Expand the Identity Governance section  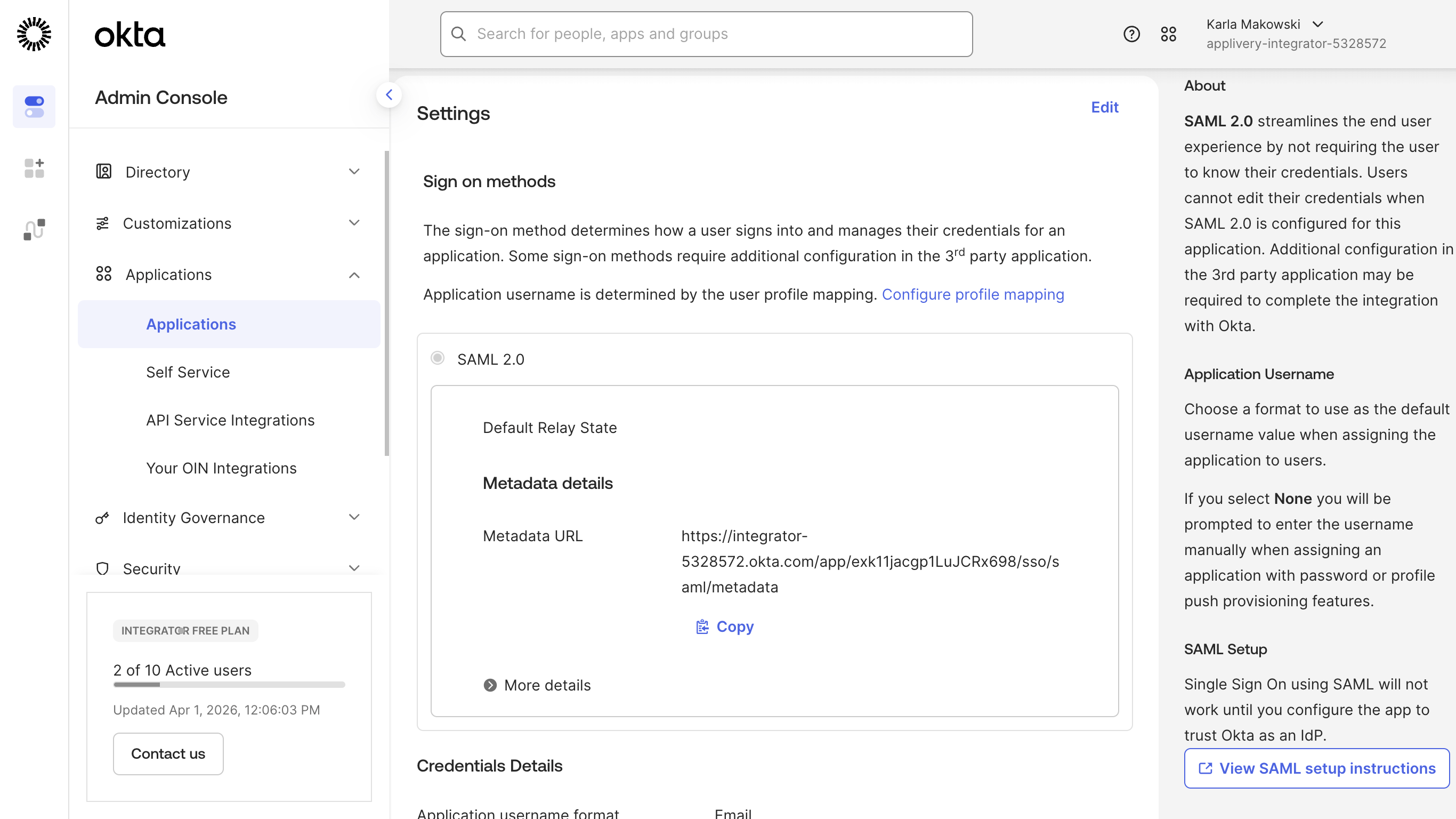[354, 517]
